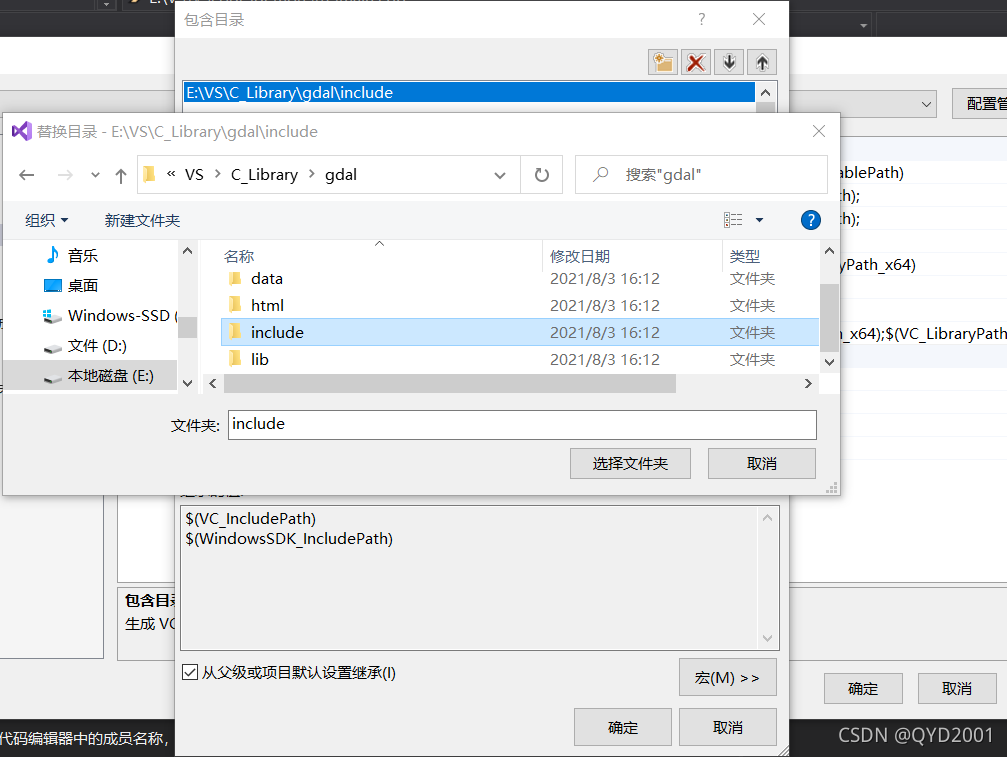
Task: Click 宏(M) >> button
Action: click(728, 677)
